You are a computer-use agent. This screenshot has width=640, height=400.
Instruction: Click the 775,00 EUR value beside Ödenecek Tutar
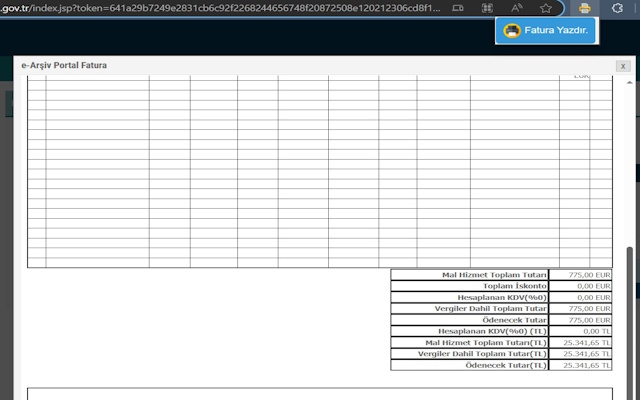pos(589,320)
